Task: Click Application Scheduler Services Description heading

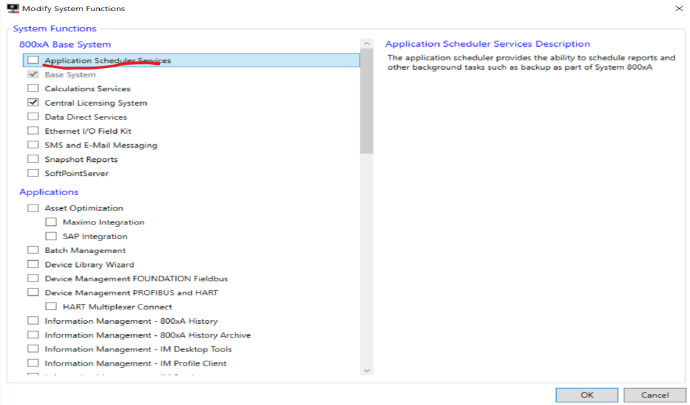Action: tap(488, 44)
